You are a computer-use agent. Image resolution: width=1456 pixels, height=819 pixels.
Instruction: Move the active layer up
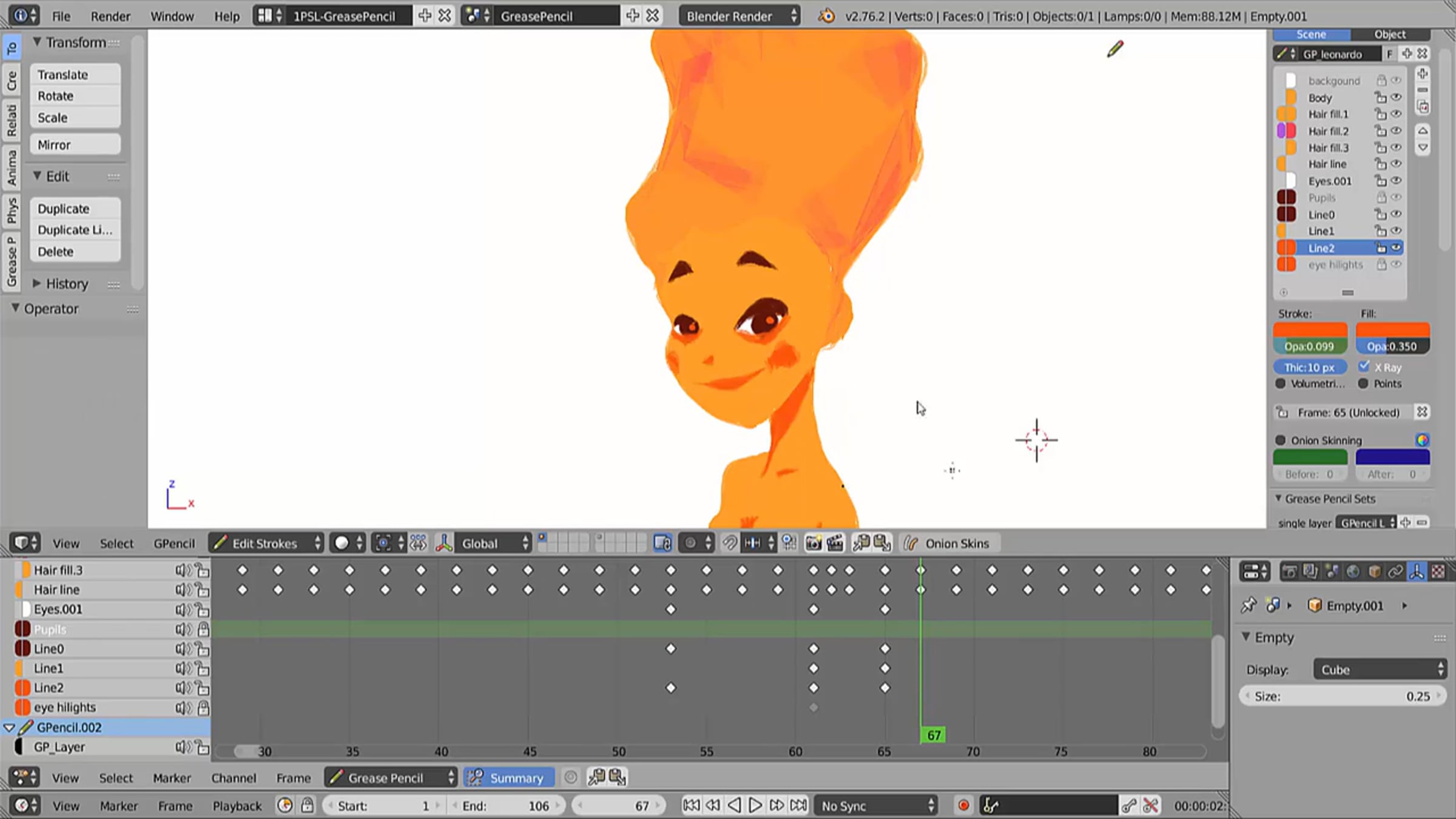(1423, 131)
